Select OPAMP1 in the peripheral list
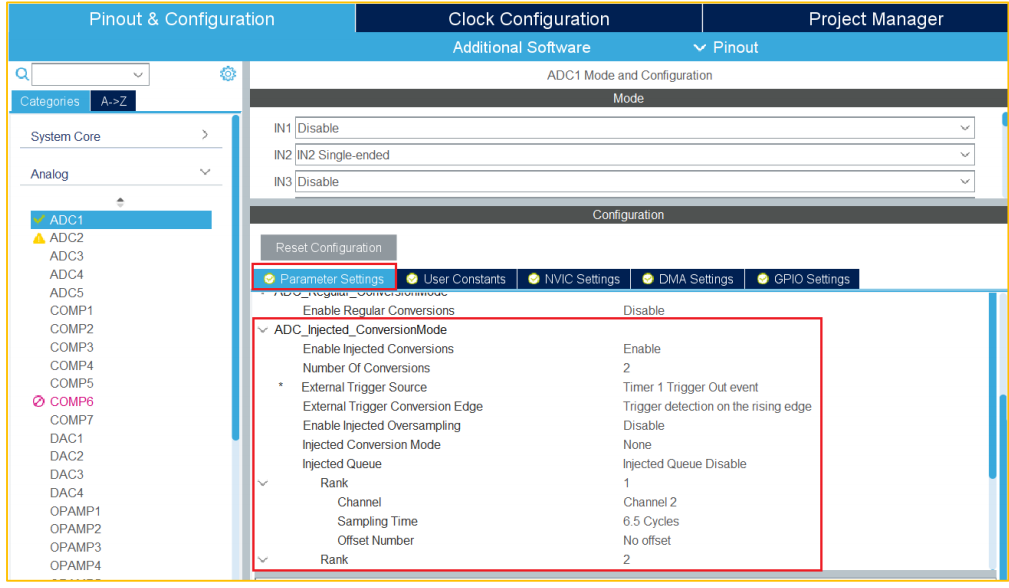1009x588 pixels. coord(75,511)
